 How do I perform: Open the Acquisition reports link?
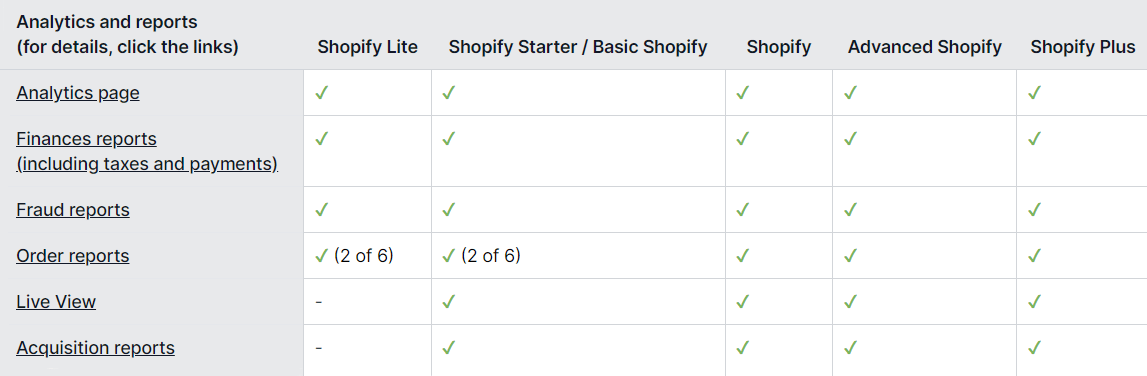click(95, 347)
